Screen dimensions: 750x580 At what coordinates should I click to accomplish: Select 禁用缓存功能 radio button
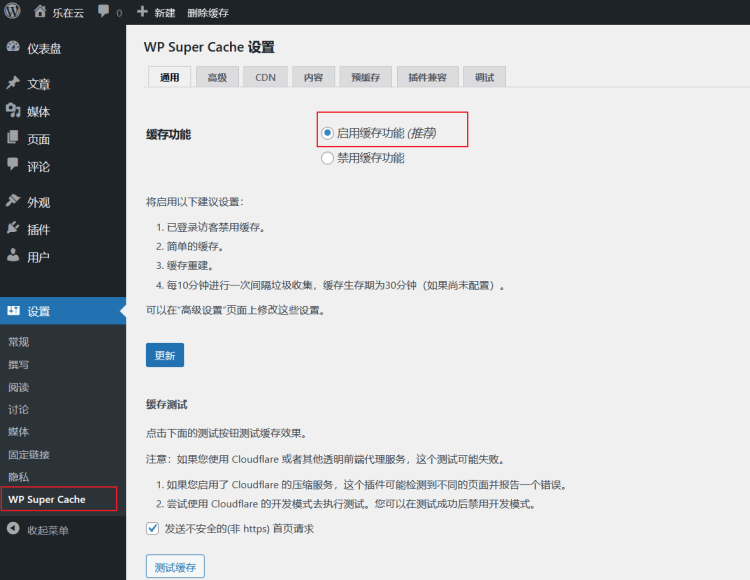327,158
